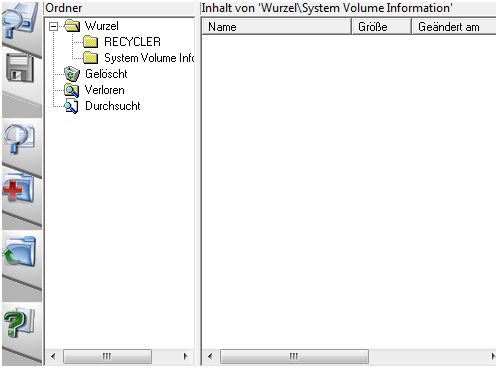This screenshot has height=368, width=498.
Task: Select the System Volume Information folder
Action: (149, 58)
